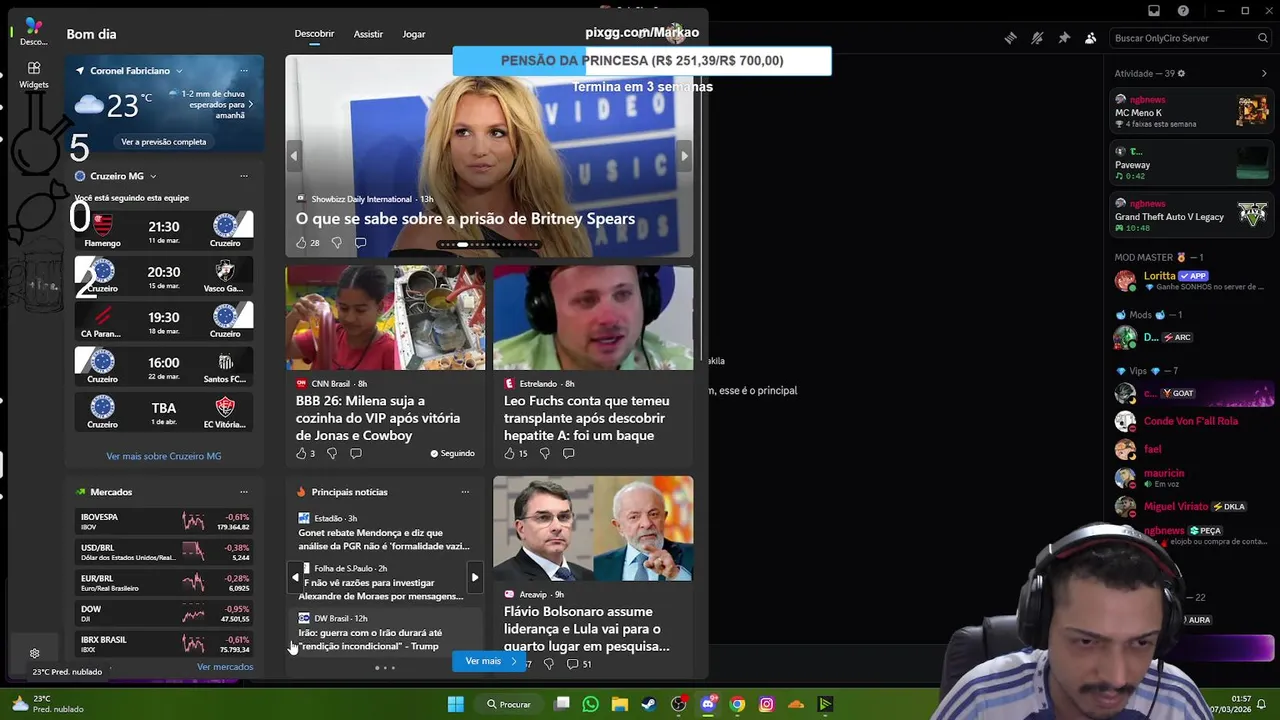Show next featured story in carousel

click(684, 156)
